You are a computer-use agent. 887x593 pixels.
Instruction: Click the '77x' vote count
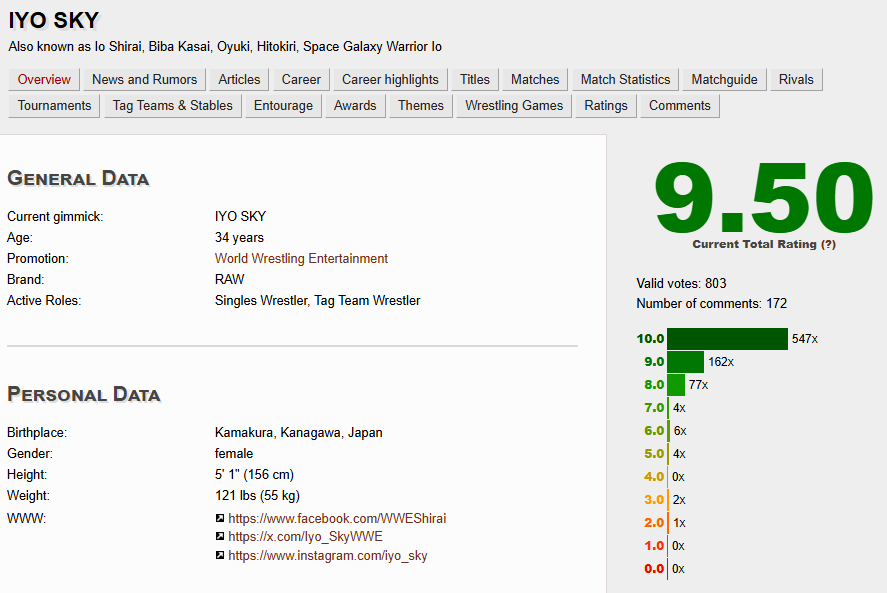(699, 385)
